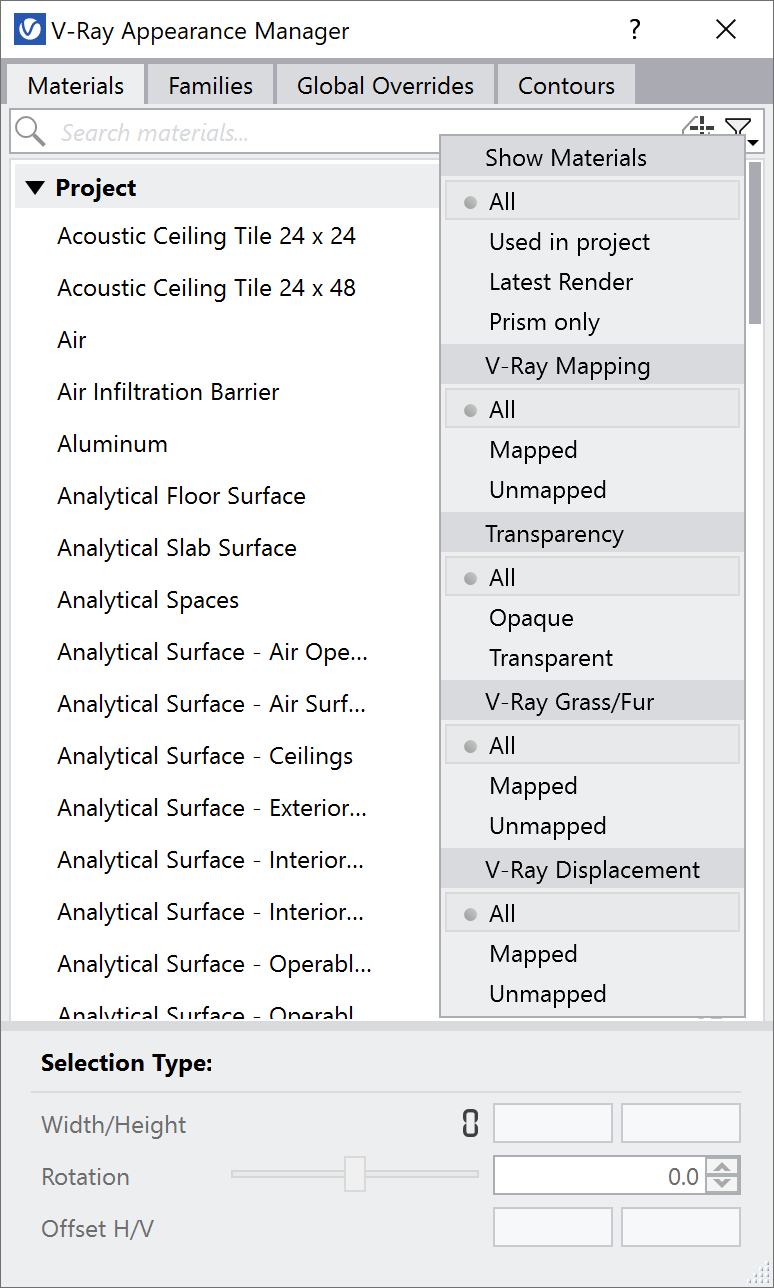This screenshot has width=774, height=1288.
Task: Click the materials list scrollbar thumb
Action: (755, 242)
